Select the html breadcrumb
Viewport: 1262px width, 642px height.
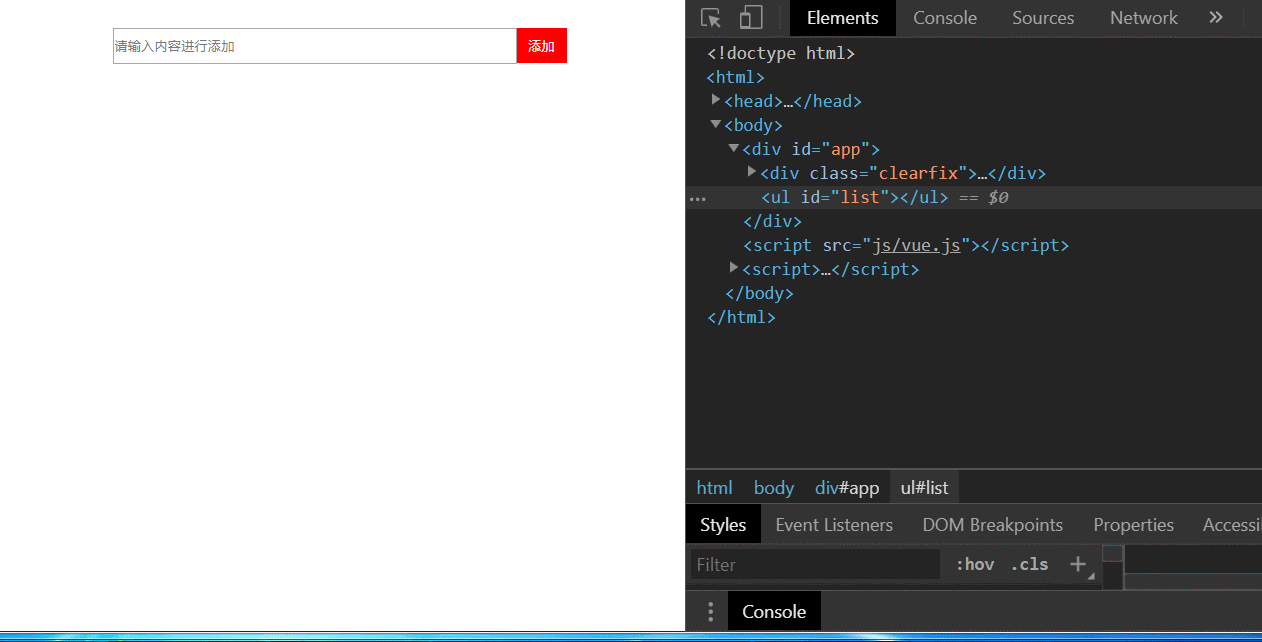[x=714, y=488]
